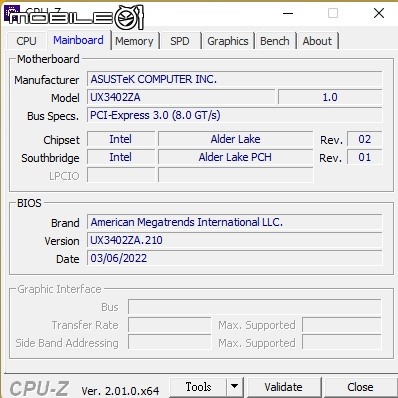Viewport: 398px width, 398px height.
Task: Switch to the Bench tab
Action: click(275, 41)
